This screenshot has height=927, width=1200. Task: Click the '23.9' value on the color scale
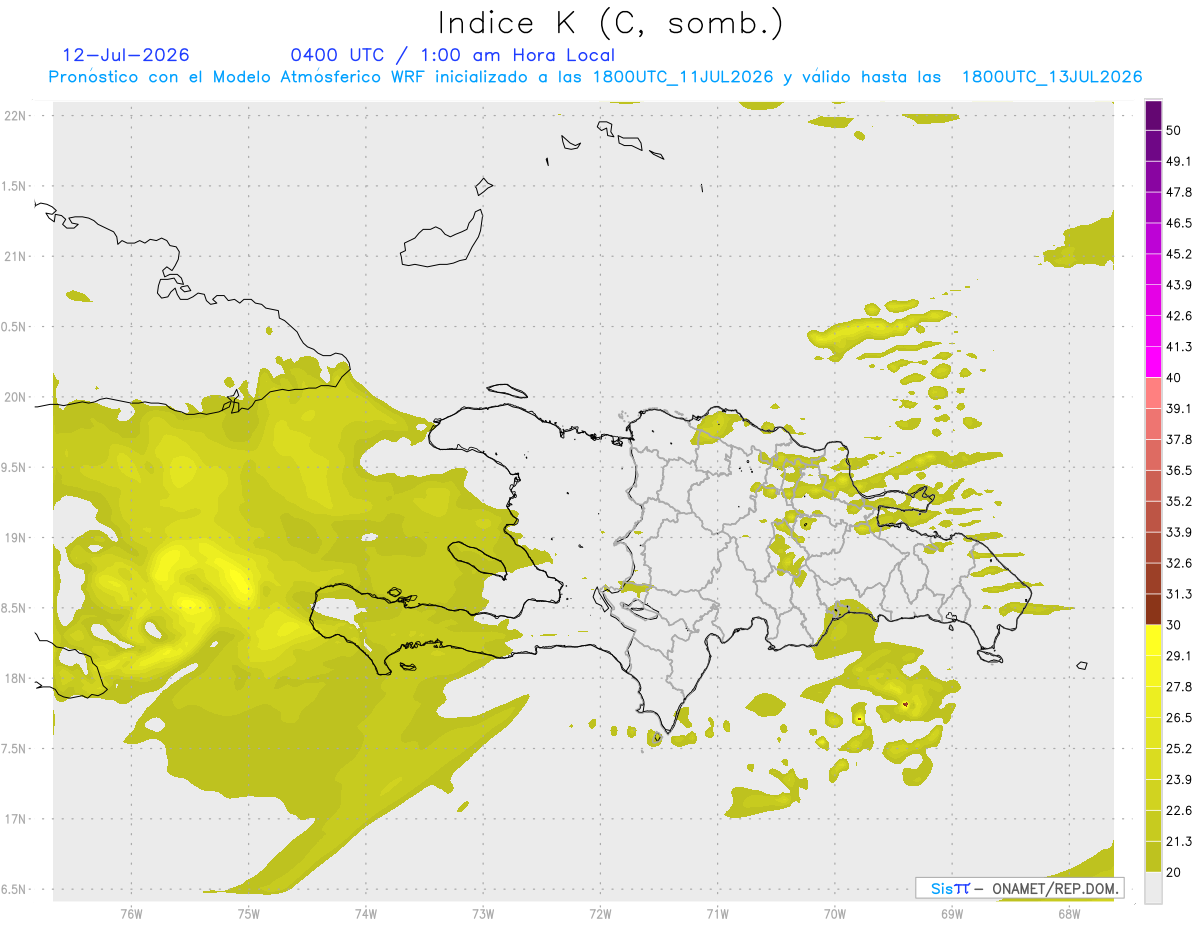(1179, 781)
